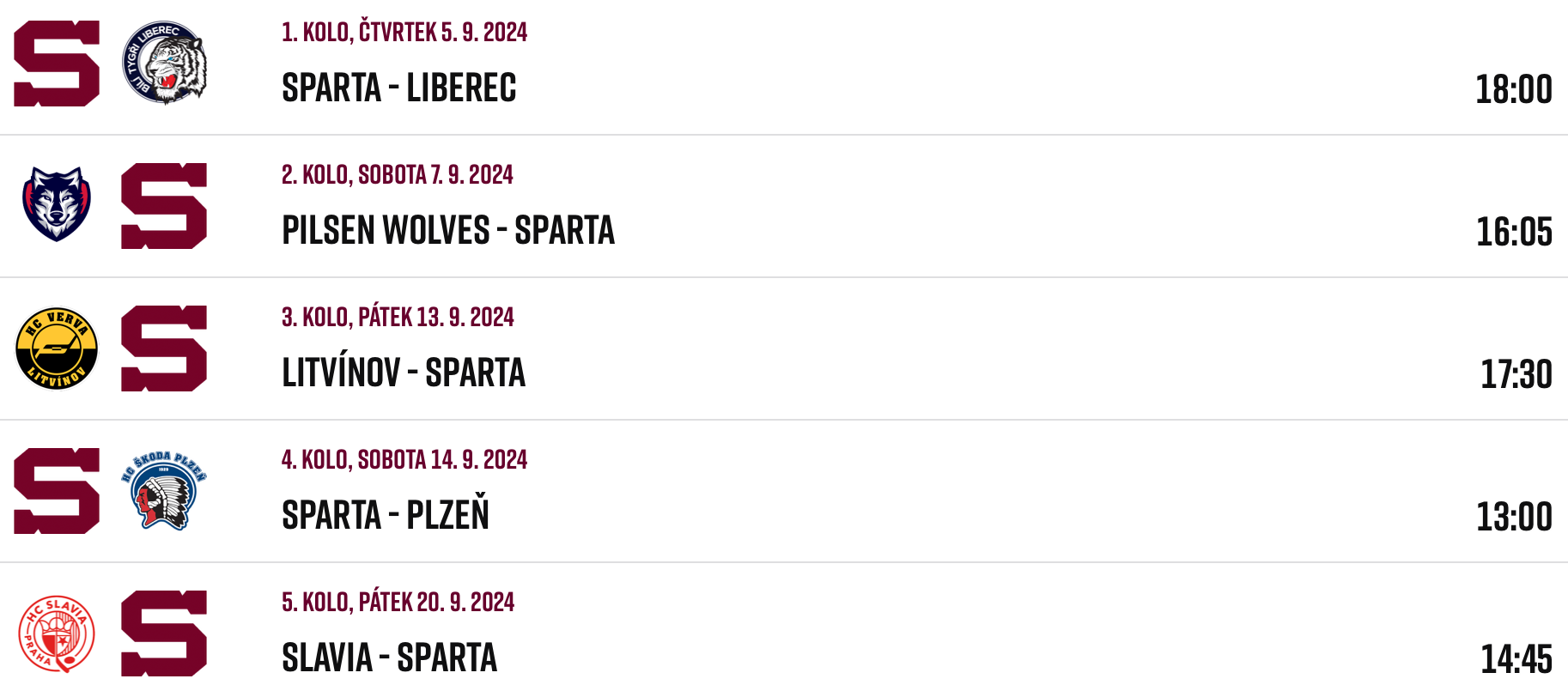
Task: Click Sparta logo beside Pilsen Wolves logo
Action: coord(164,206)
